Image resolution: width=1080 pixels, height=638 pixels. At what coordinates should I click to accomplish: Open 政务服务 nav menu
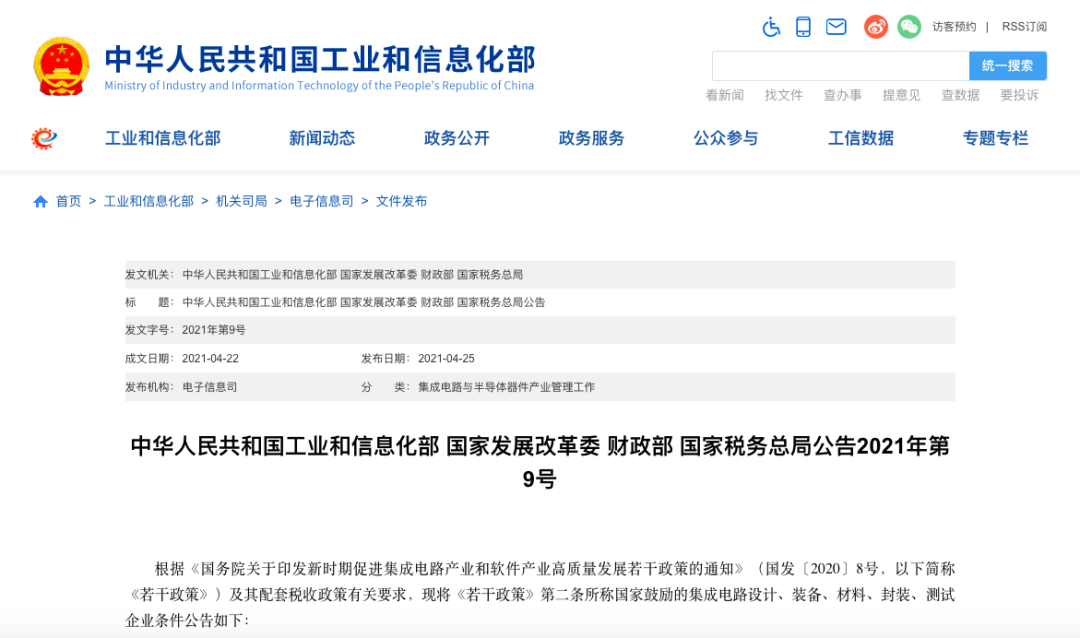591,138
